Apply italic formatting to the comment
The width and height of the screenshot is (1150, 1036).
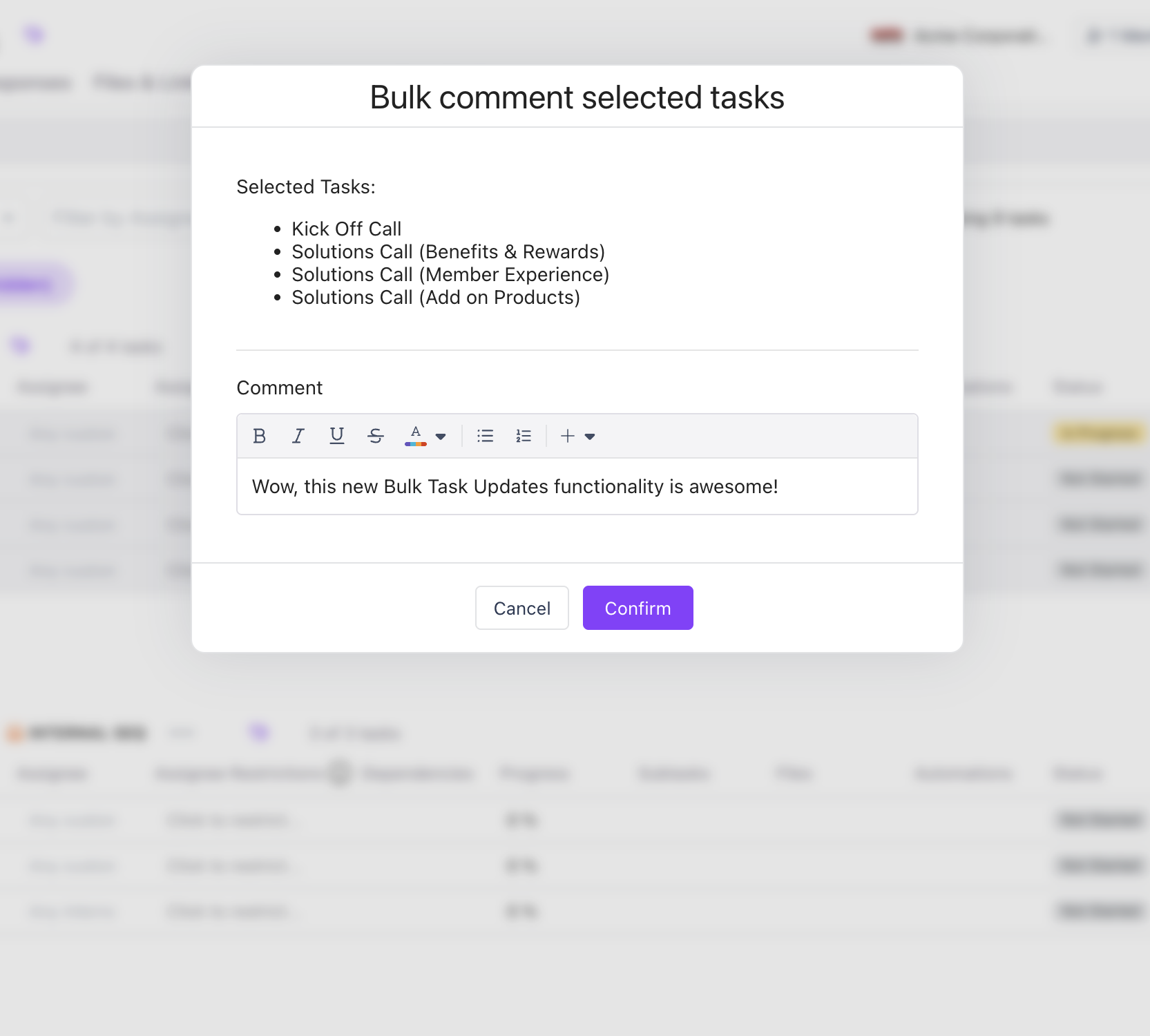click(x=298, y=436)
